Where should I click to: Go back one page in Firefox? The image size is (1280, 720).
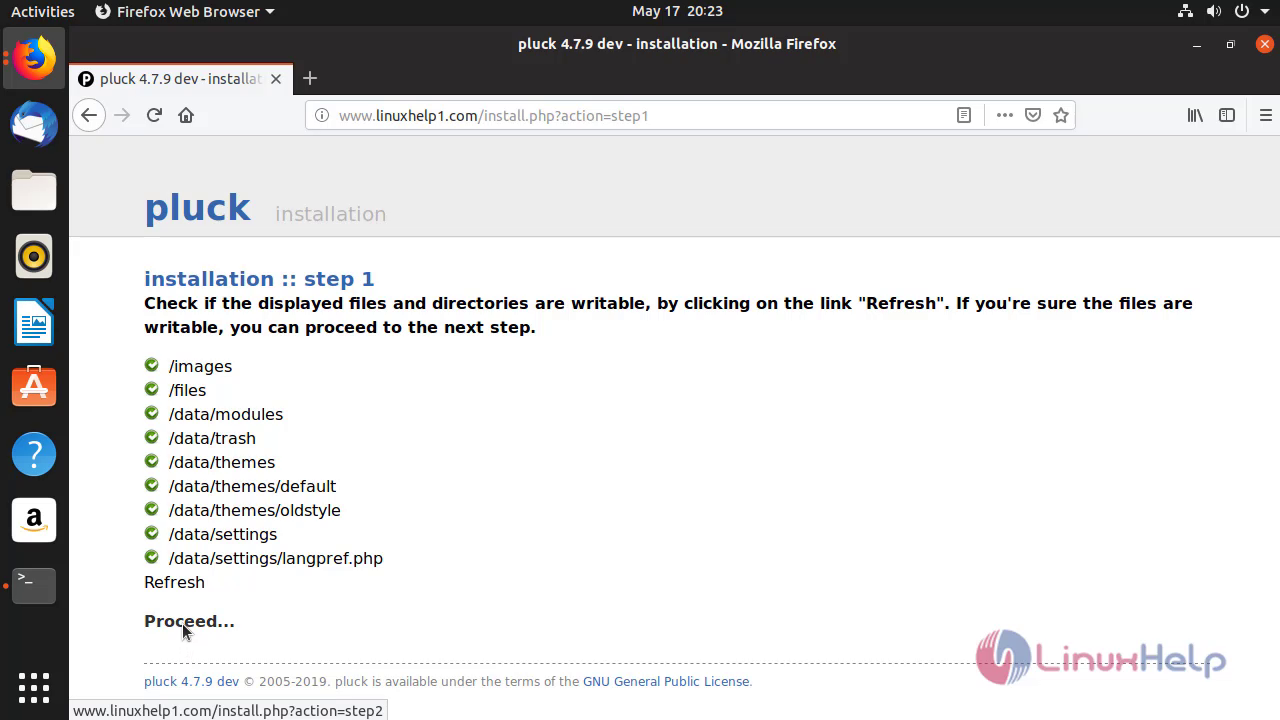[89, 115]
